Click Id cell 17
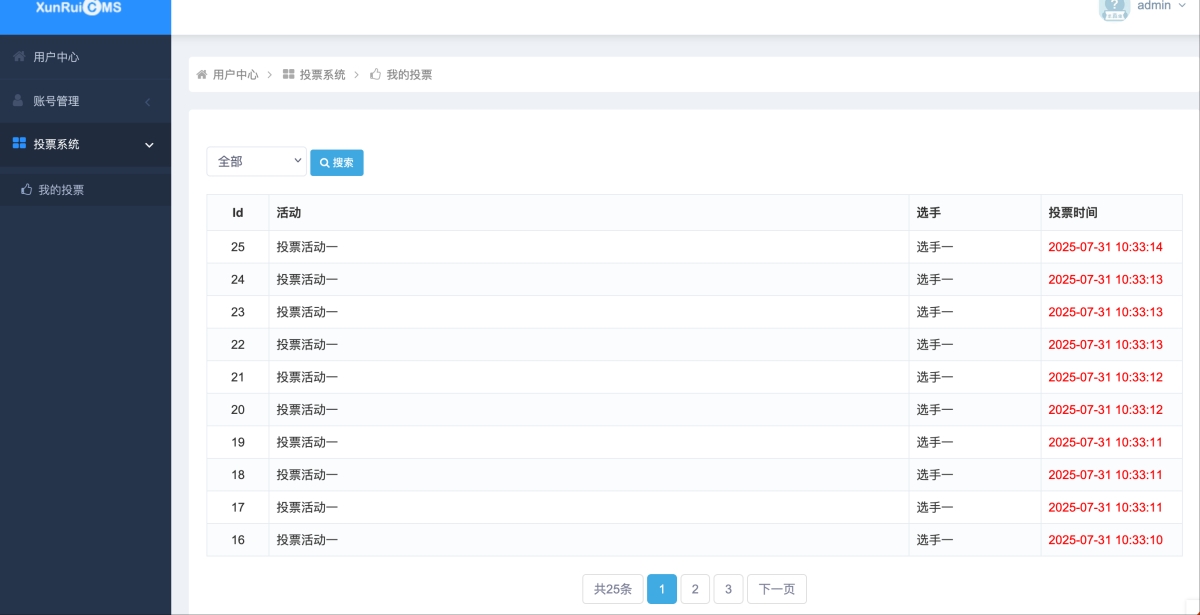1200x615 pixels. 238,507
